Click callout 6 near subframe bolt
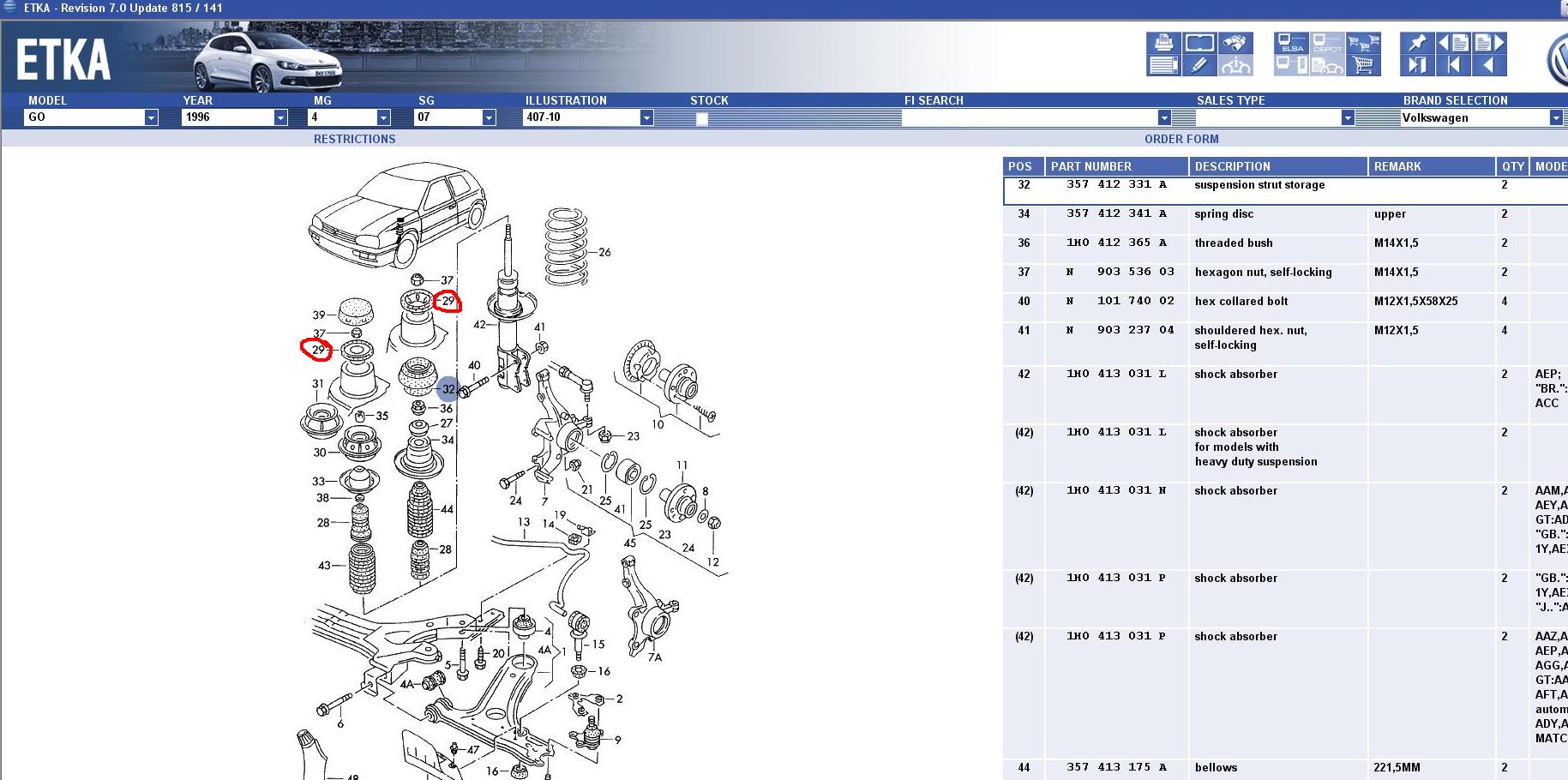 [340, 724]
